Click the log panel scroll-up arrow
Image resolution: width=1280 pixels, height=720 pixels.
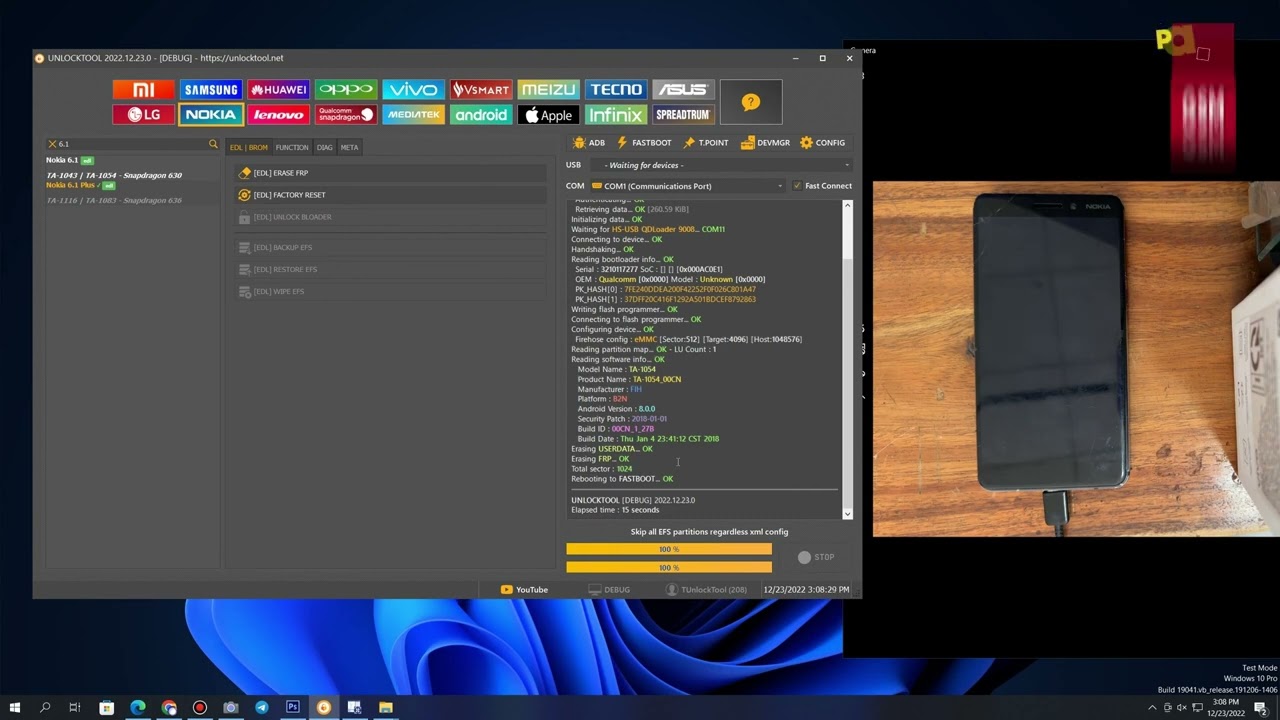point(848,206)
